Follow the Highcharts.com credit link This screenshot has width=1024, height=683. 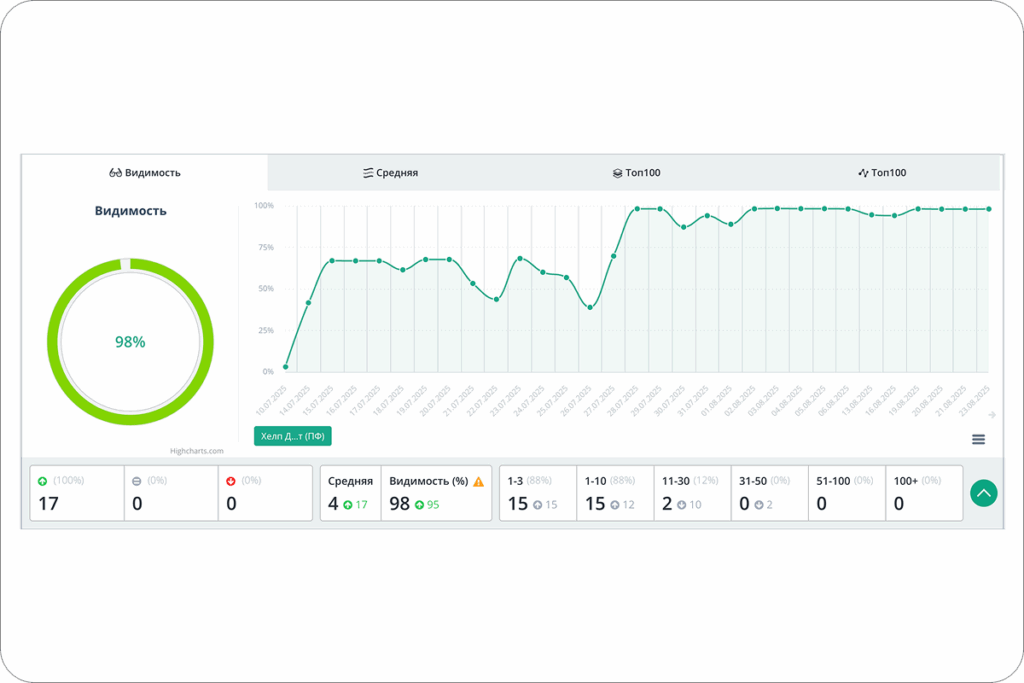[197, 451]
